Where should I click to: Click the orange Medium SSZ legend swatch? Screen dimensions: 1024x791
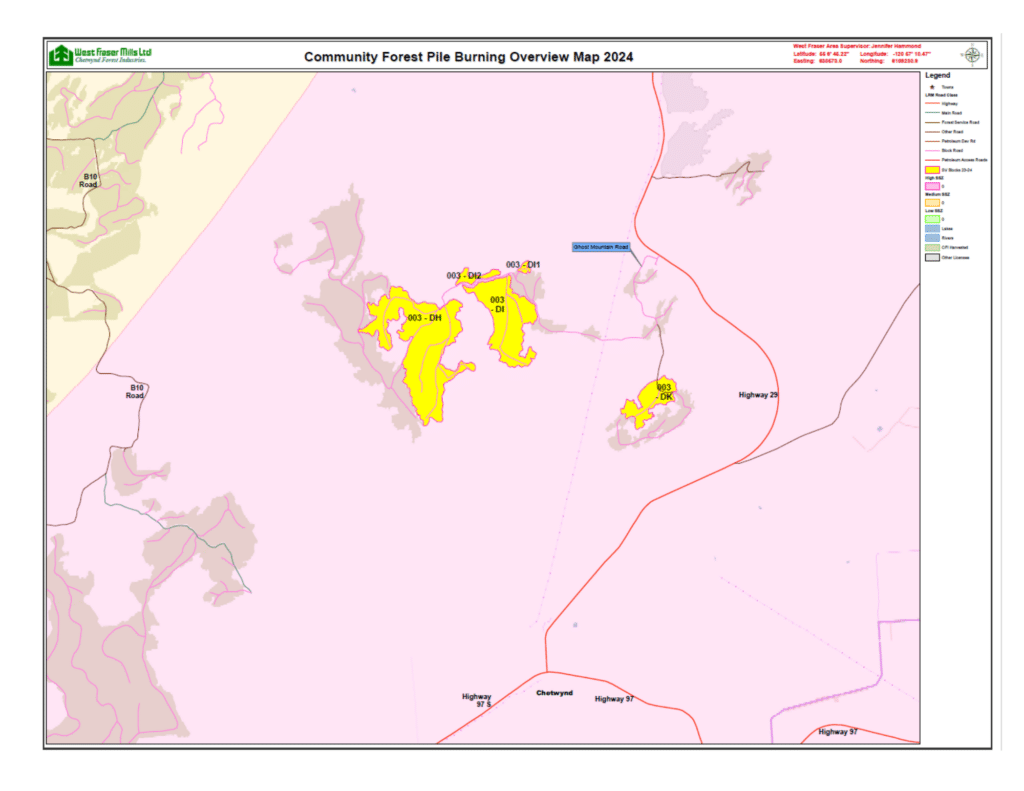932,203
